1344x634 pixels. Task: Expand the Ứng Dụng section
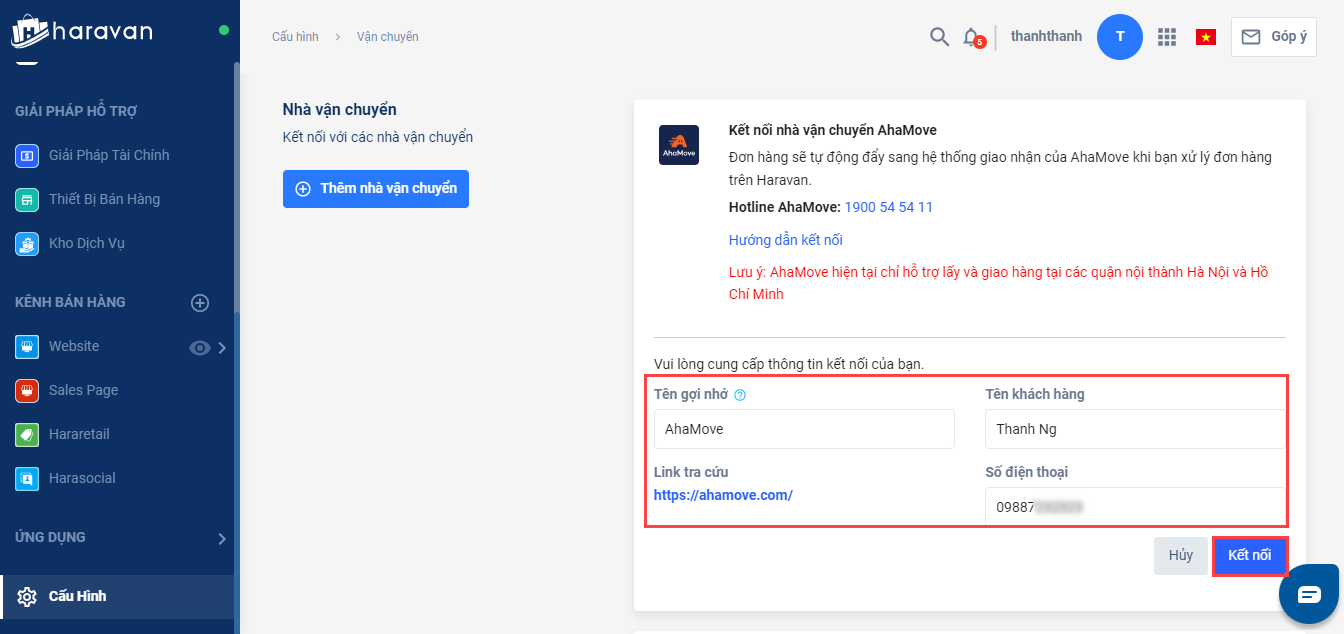(221, 538)
